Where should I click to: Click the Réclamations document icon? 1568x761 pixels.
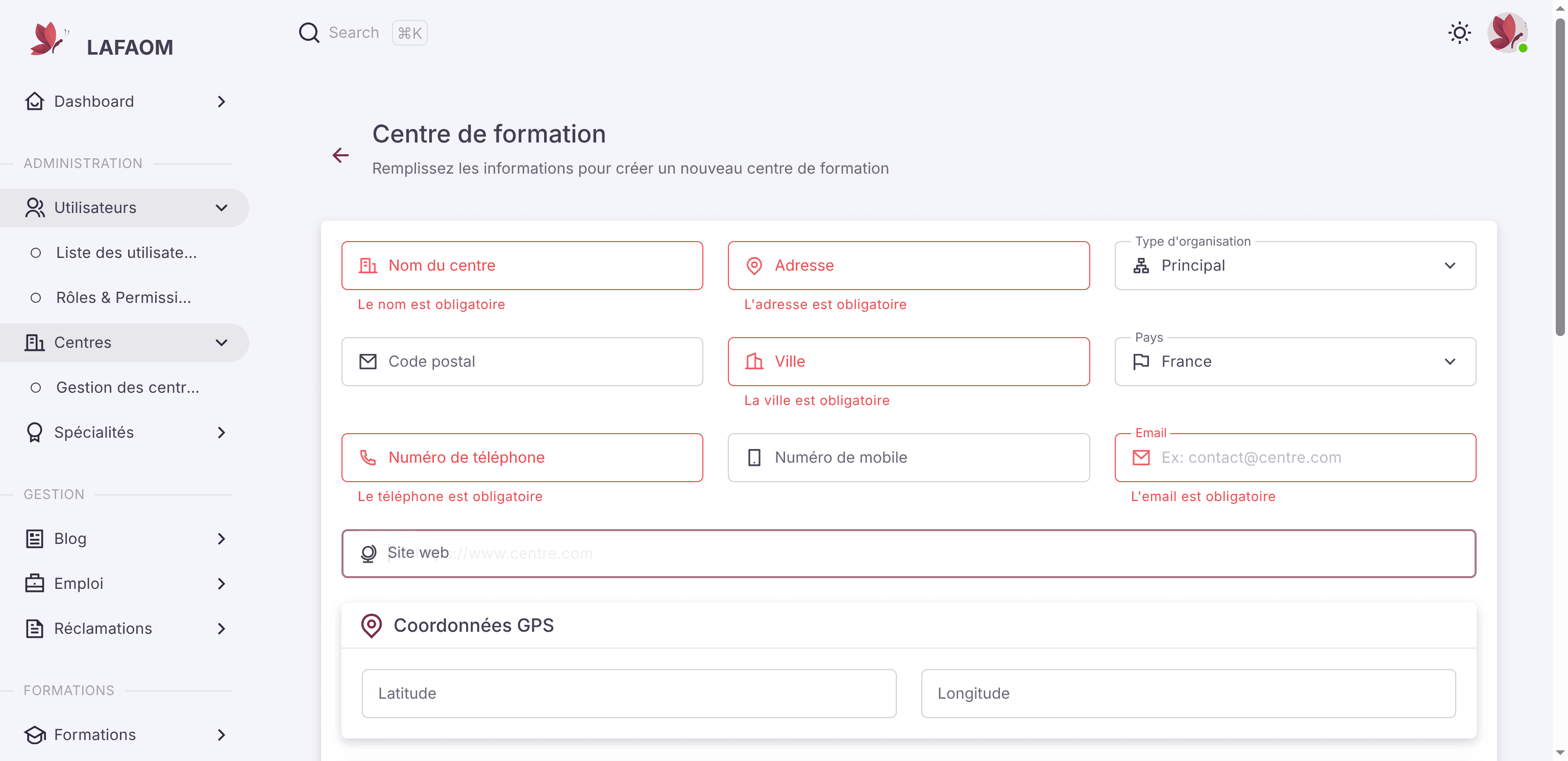[x=35, y=629]
